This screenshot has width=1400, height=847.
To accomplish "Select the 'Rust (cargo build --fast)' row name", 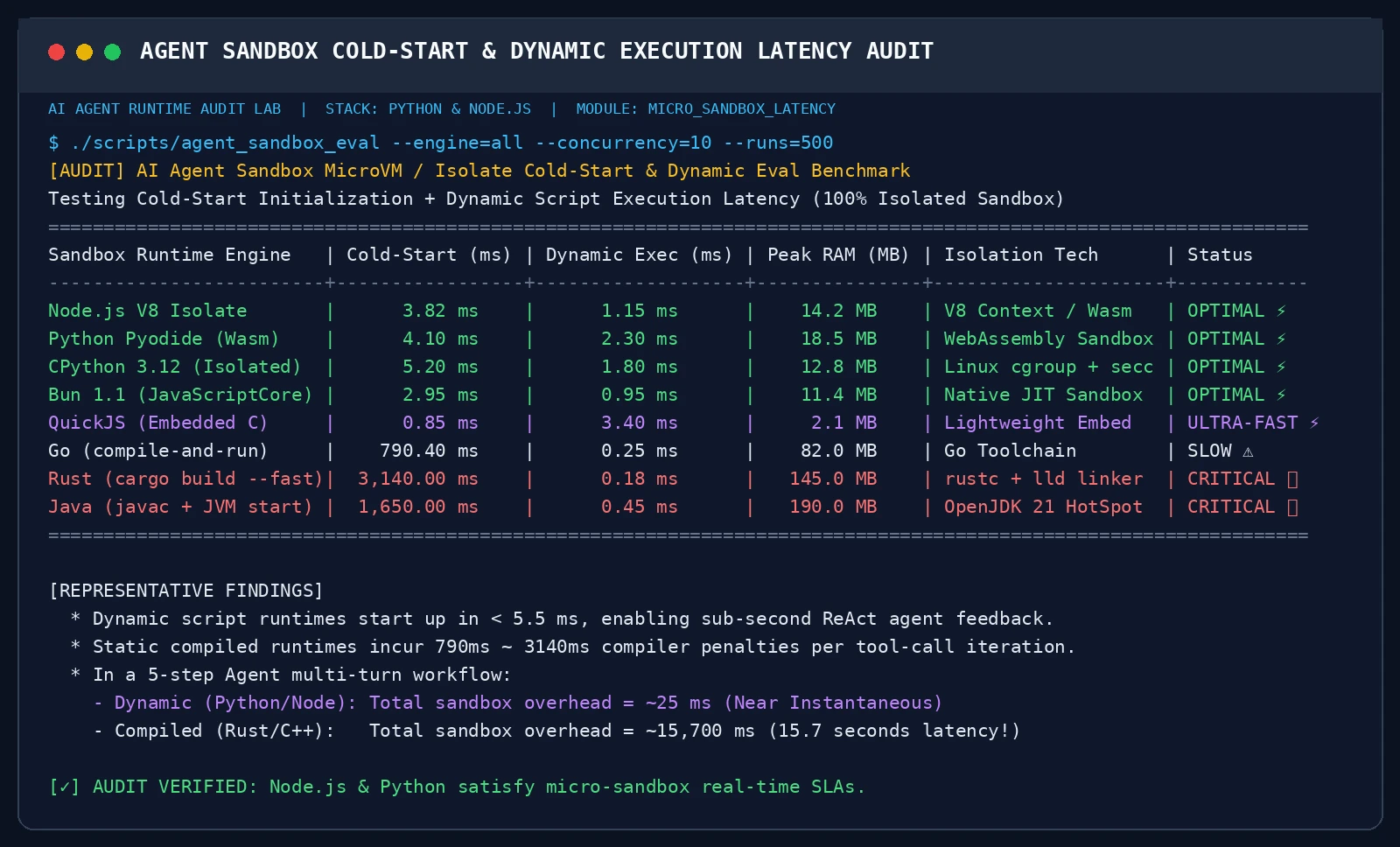I will (x=185, y=479).
